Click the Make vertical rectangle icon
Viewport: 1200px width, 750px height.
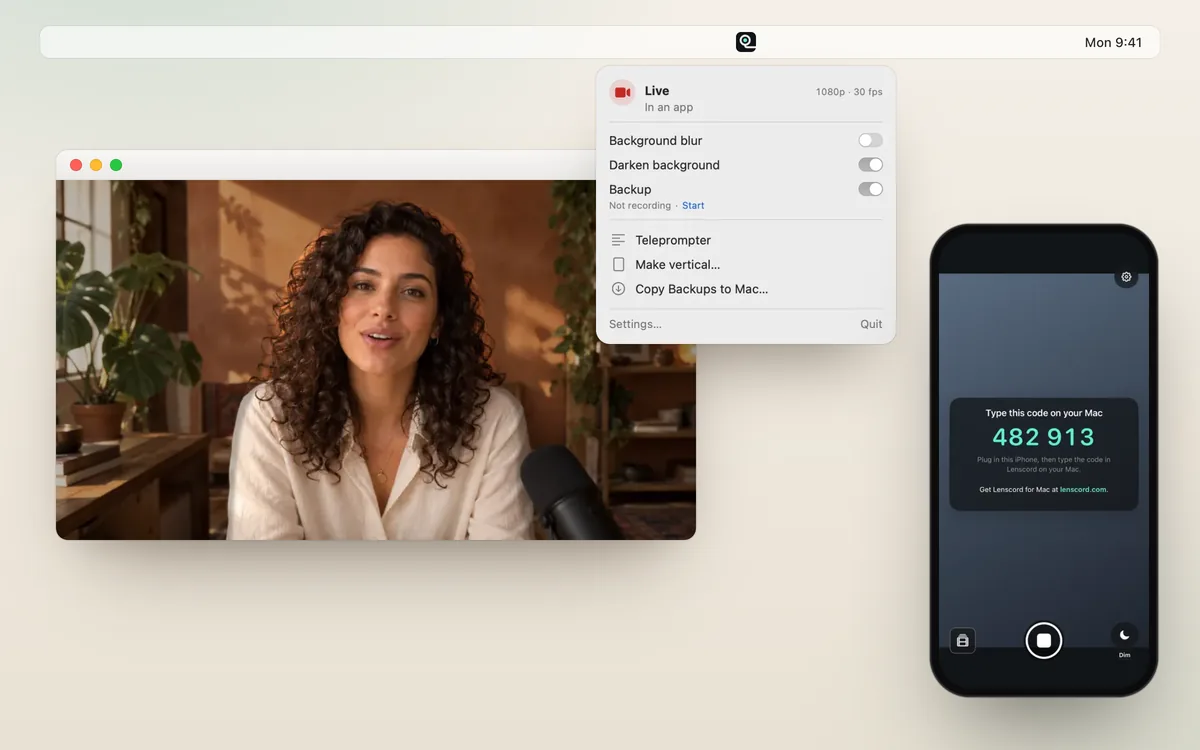pos(618,265)
